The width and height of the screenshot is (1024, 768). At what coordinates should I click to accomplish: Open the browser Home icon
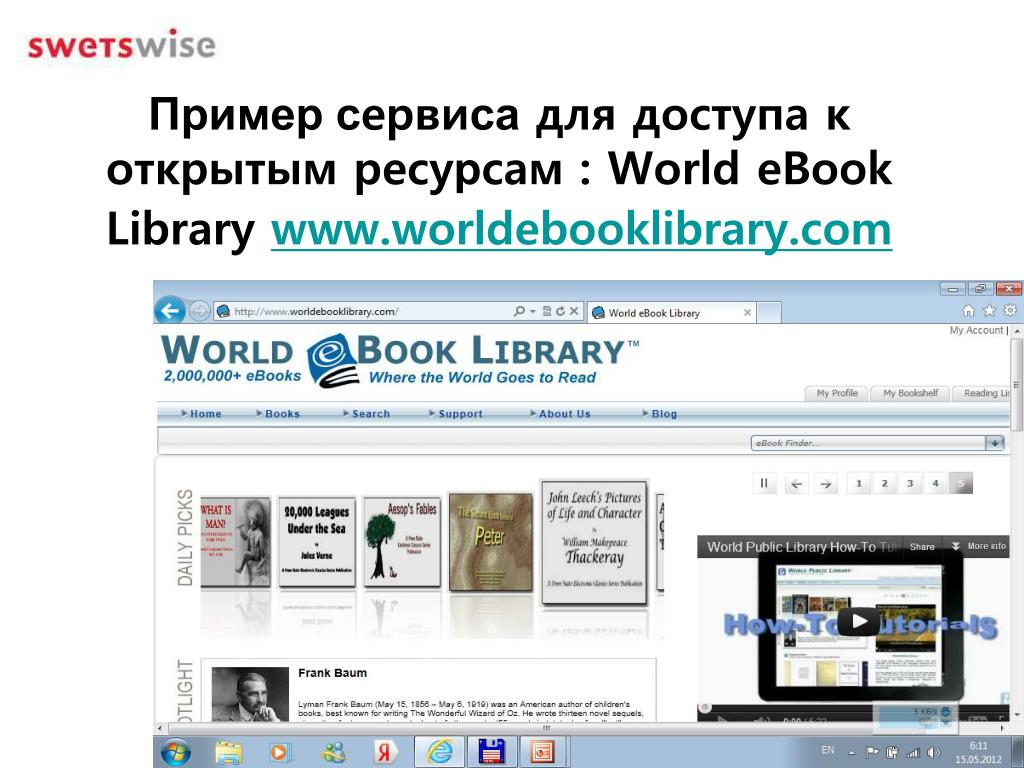point(968,311)
